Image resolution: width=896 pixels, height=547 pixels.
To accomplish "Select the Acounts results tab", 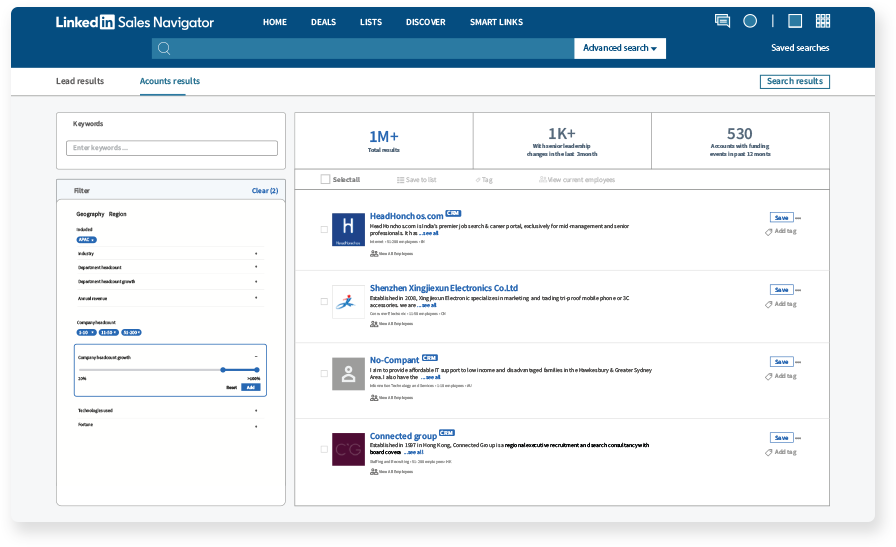I will (170, 81).
